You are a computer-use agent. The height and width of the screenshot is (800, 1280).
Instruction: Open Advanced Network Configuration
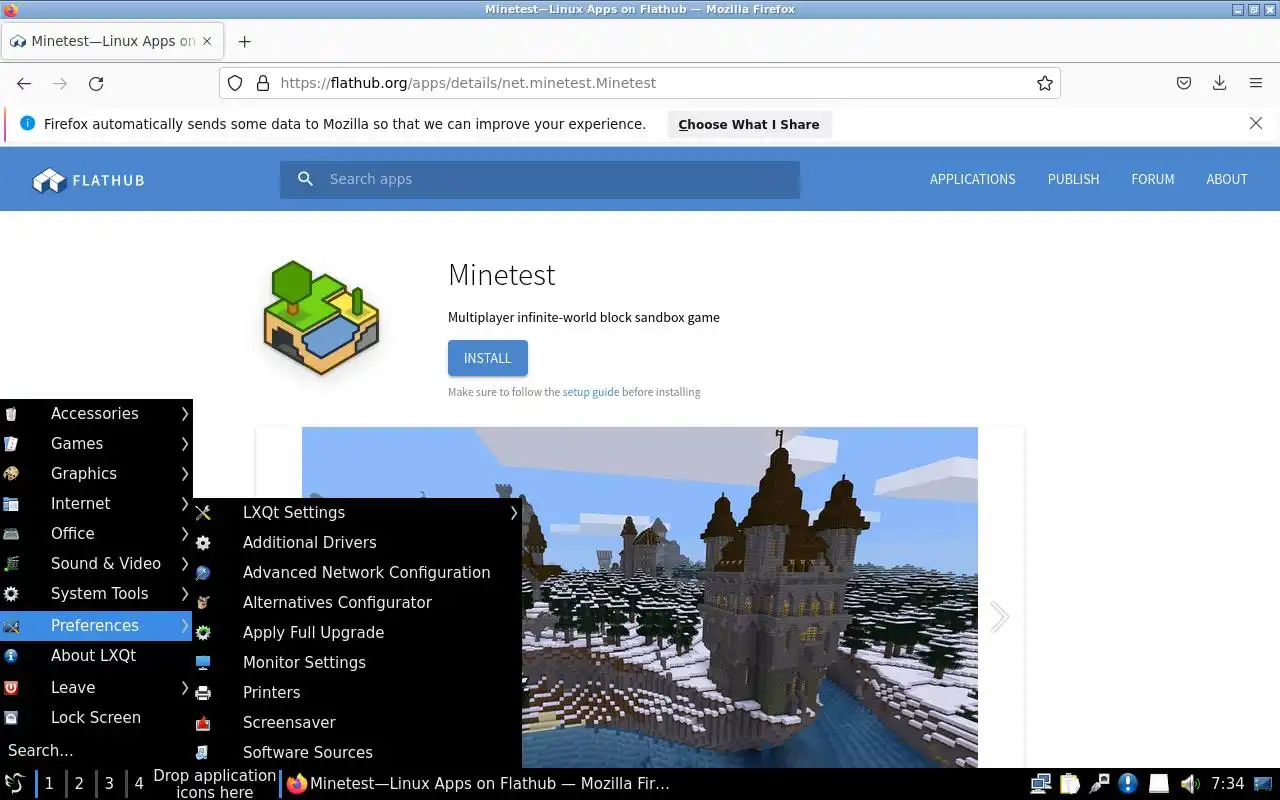tap(357, 572)
